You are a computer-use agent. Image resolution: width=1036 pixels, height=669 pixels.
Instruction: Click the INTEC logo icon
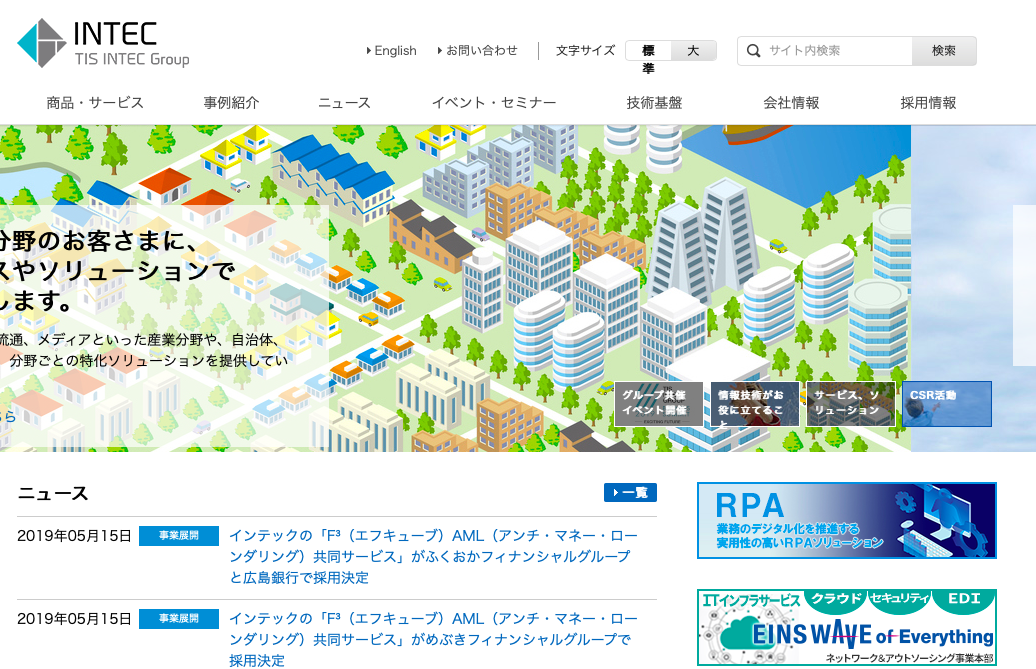tap(42, 43)
